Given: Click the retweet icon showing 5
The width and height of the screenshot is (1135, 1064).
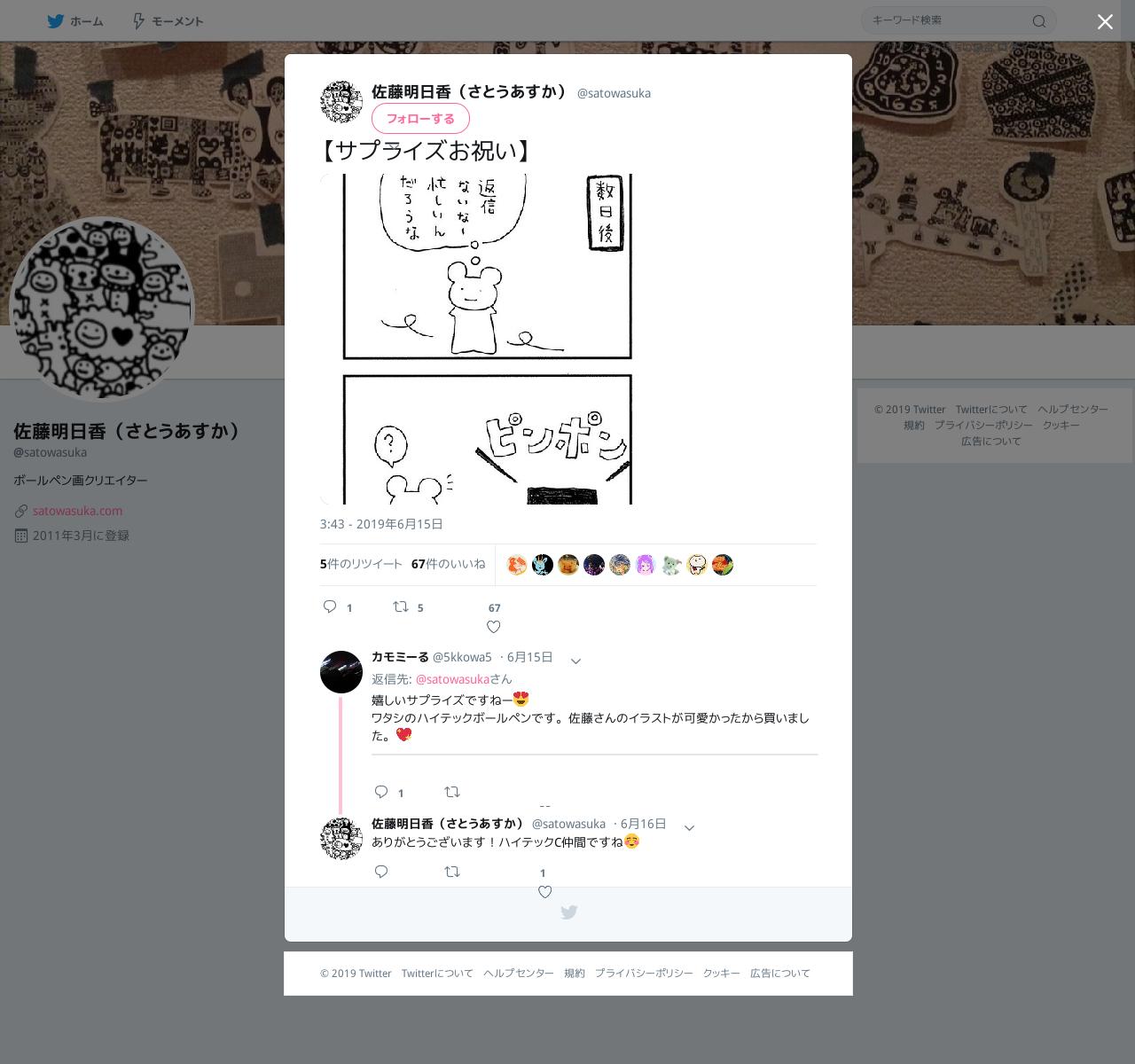Looking at the screenshot, I should pyautogui.click(x=401, y=606).
